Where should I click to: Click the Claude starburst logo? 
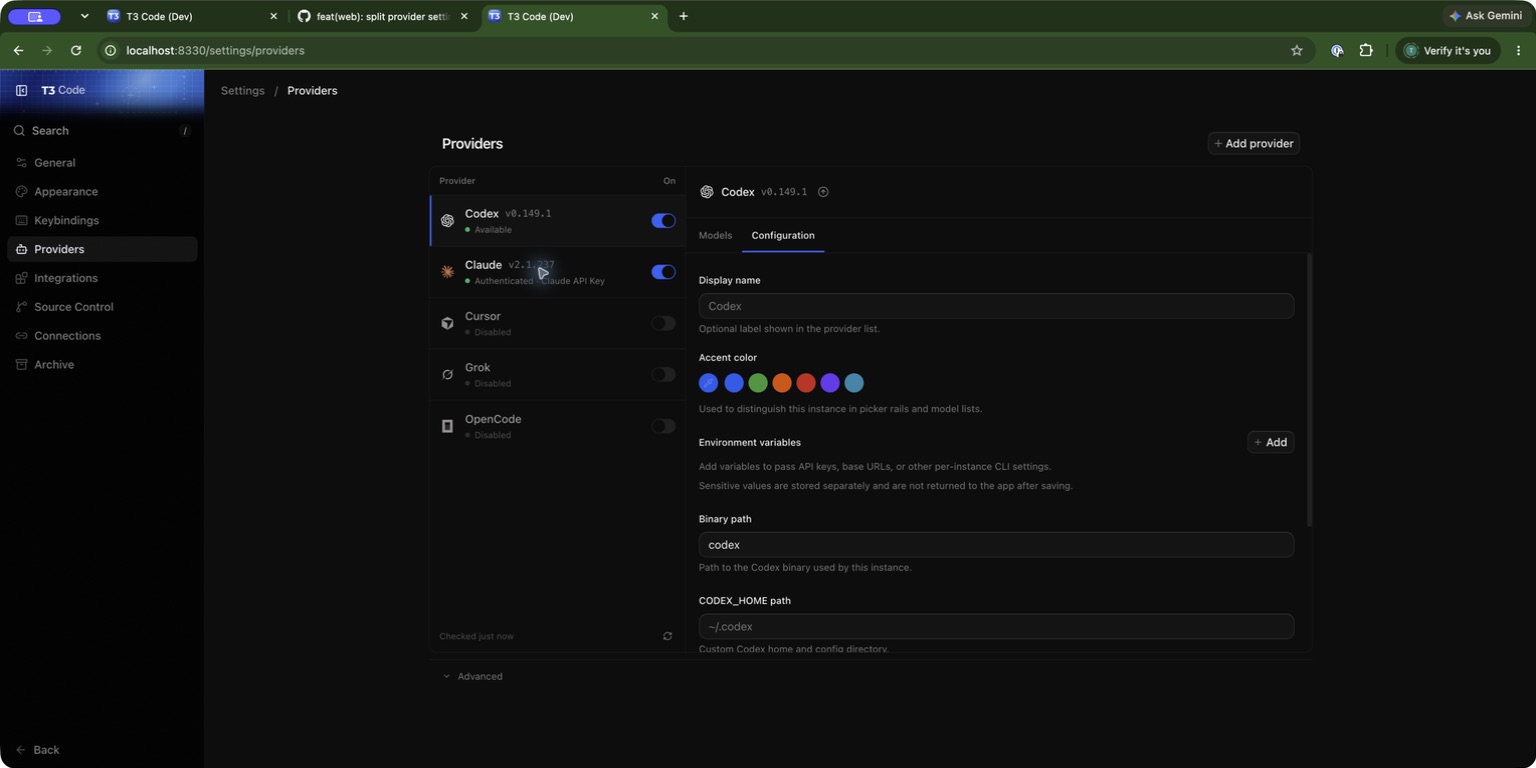tap(447, 272)
